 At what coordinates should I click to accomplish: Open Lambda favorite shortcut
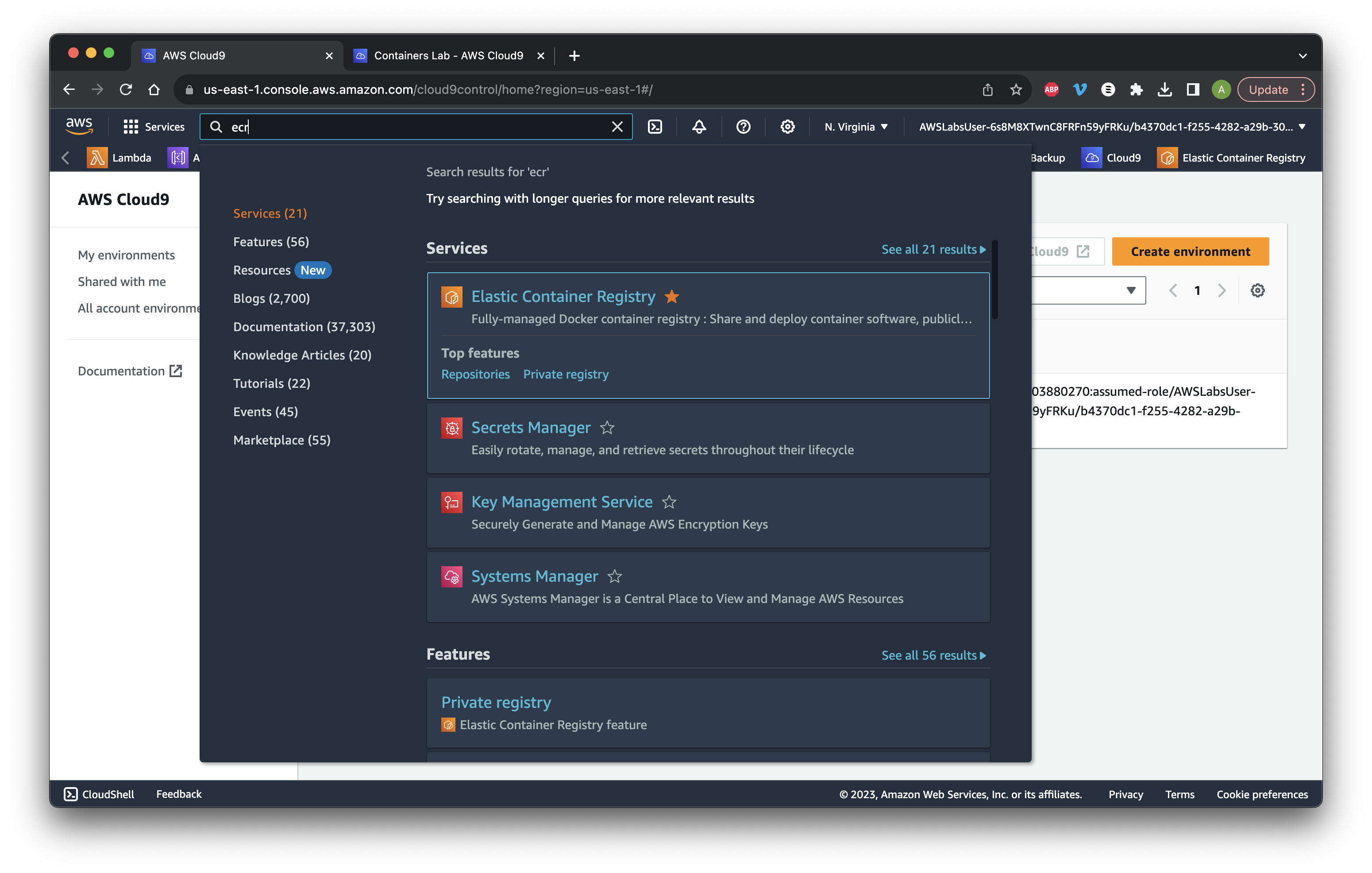tap(119, 158)
